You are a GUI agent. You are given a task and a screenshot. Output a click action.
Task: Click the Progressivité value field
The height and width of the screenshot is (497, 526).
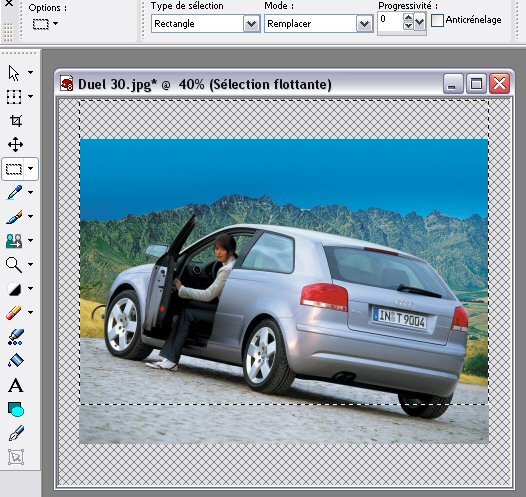tap(390, 22)
